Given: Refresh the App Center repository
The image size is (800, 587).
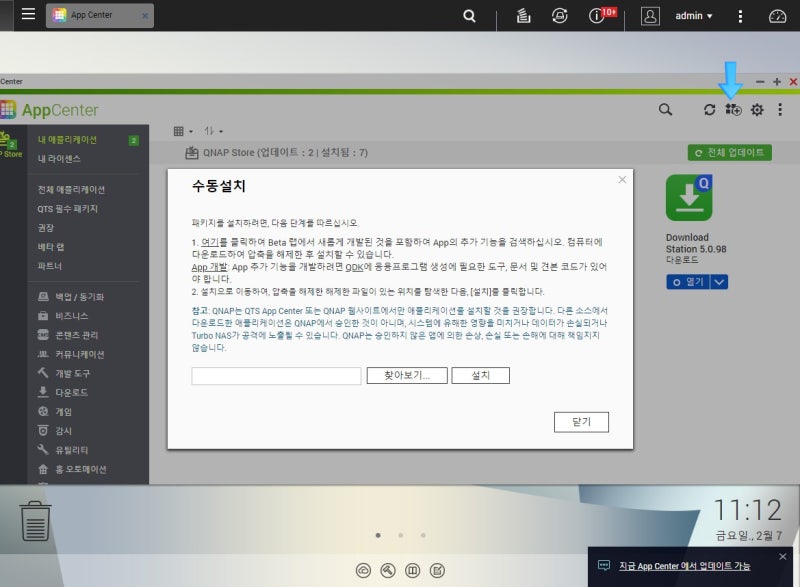Looking at the screenshot, I should (710, 110).
